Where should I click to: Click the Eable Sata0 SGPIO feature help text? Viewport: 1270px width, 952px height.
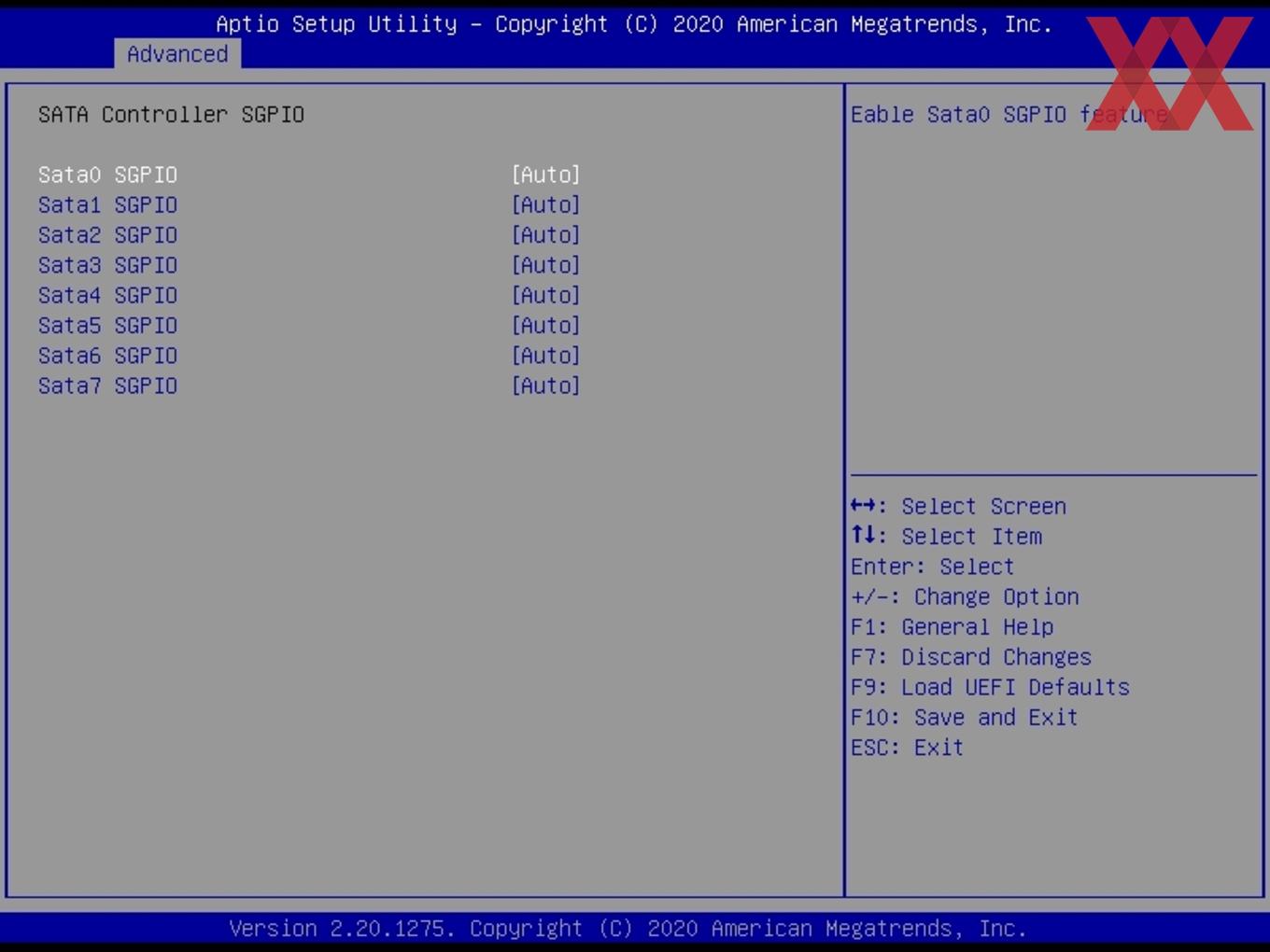tap(1009, 114)
